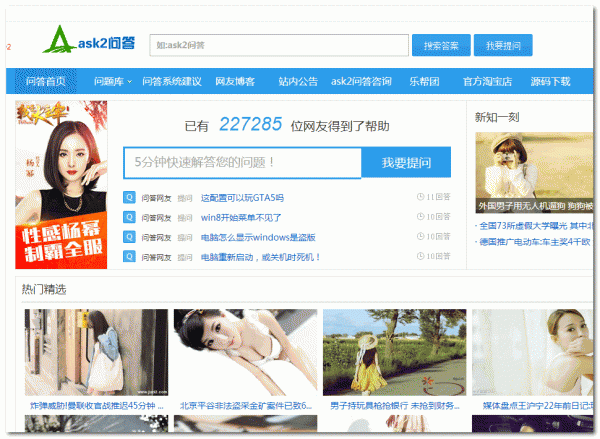The image size is (600, 439).
Task: Click Q icon beside 电脑重新启动 question
Action: 129,256
